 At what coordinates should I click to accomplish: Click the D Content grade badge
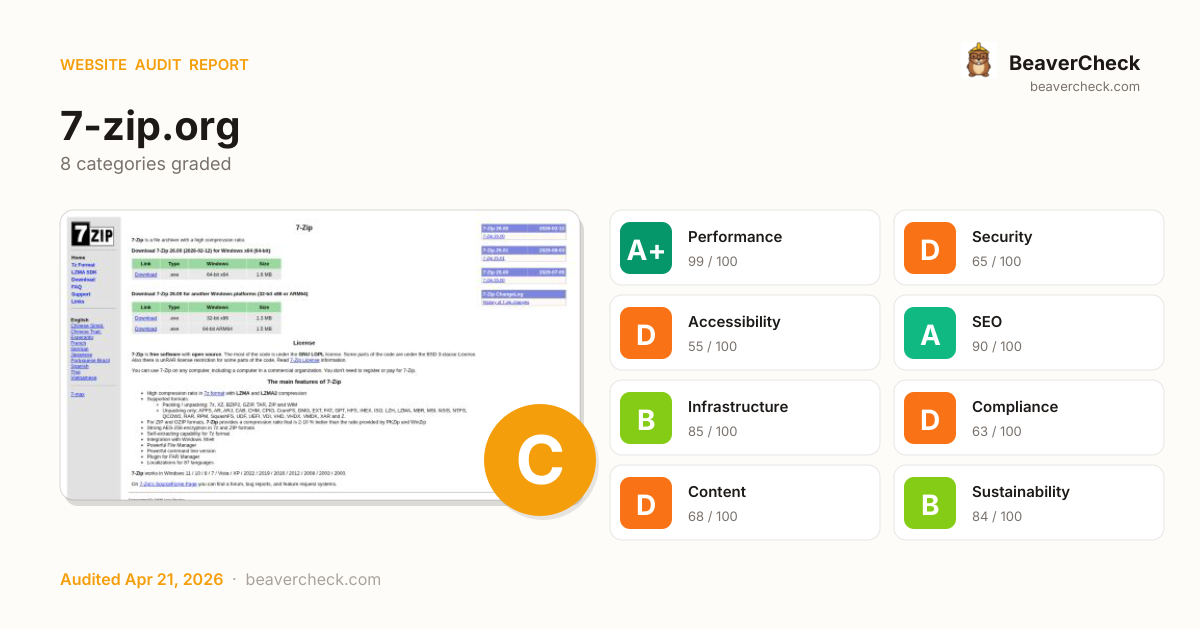pos(646,503)
